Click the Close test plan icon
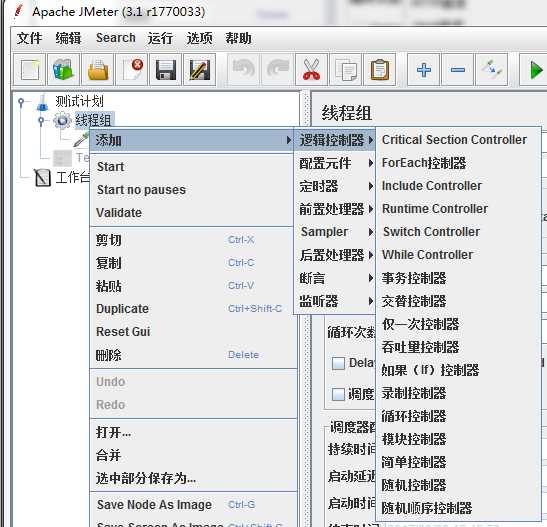 coord(132,69)
